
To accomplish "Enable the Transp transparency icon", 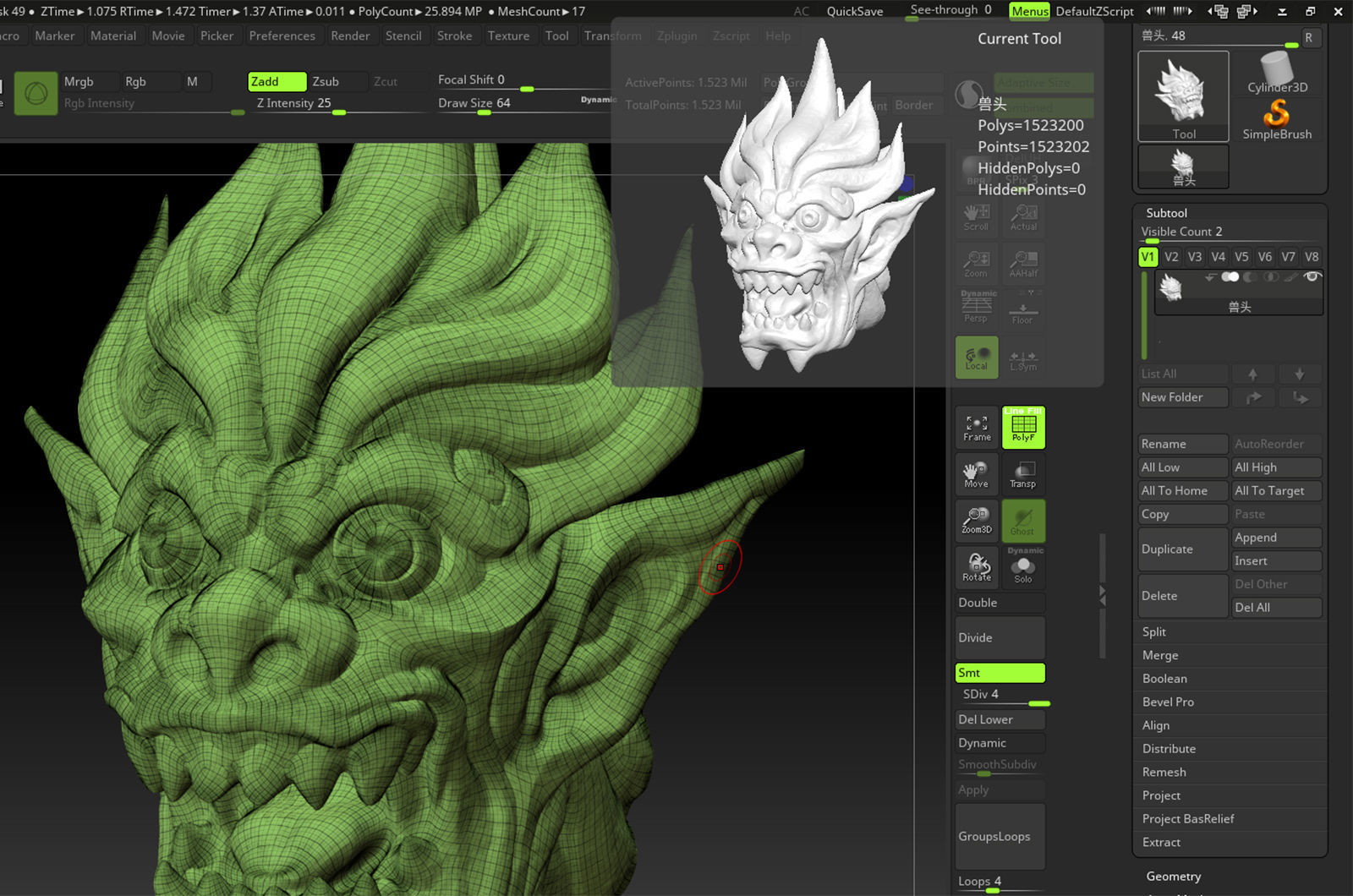I will 1023,473.
